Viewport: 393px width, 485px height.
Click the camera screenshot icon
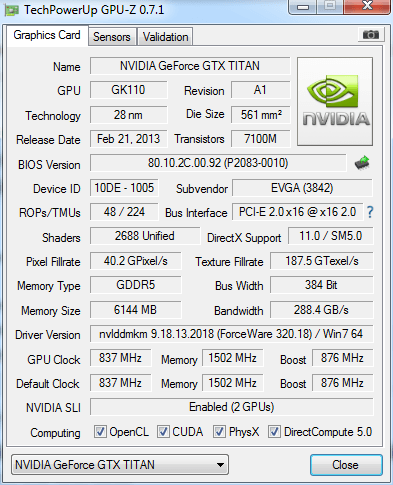coord(371,34)
